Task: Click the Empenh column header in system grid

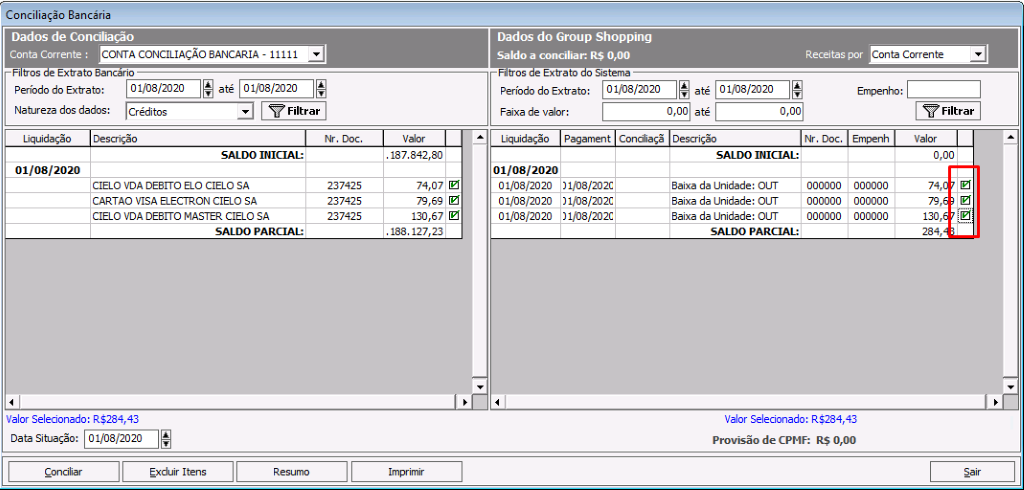Action: coord(871,139)
